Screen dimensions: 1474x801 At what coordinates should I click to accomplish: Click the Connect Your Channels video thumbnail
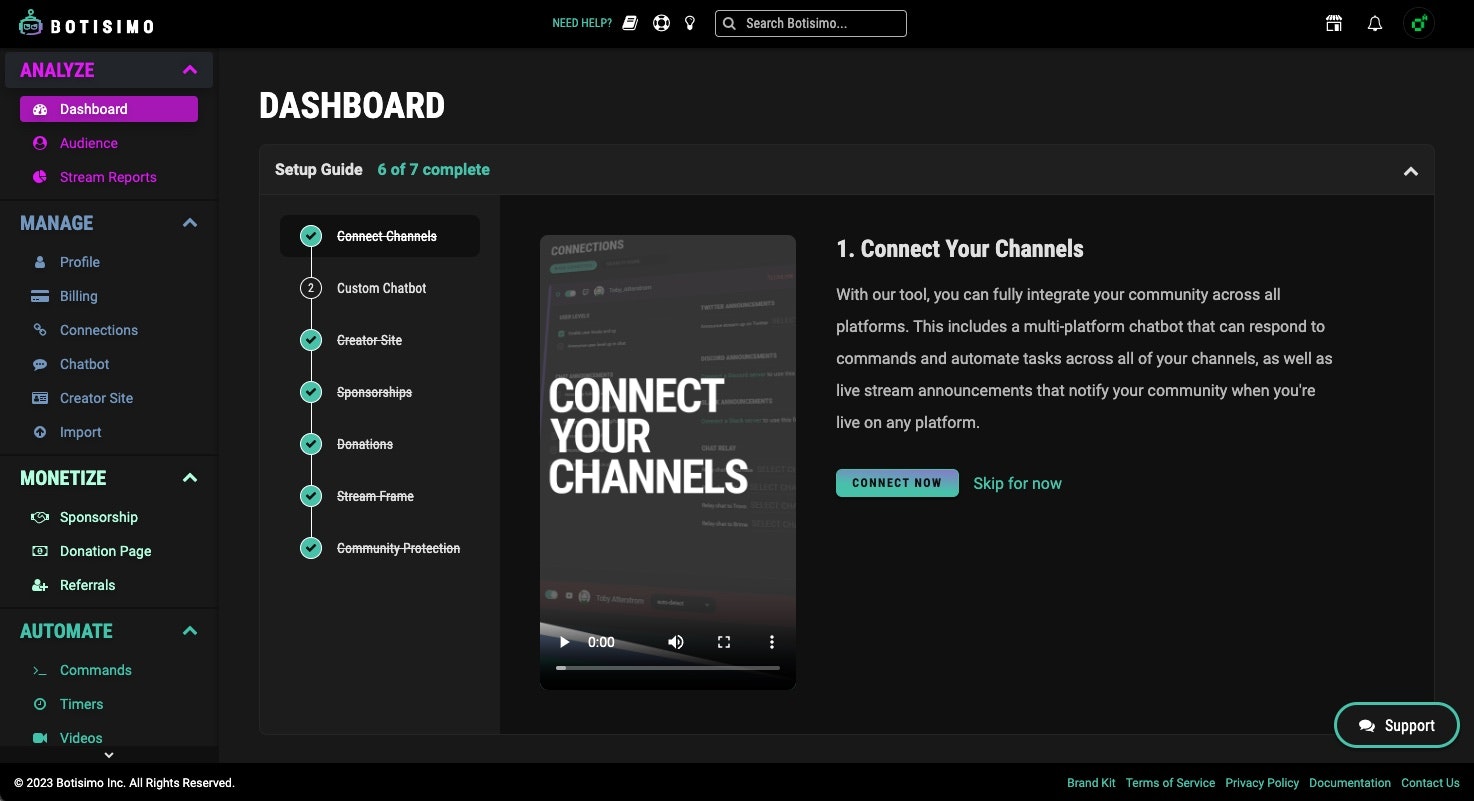[x=668, y=462]
